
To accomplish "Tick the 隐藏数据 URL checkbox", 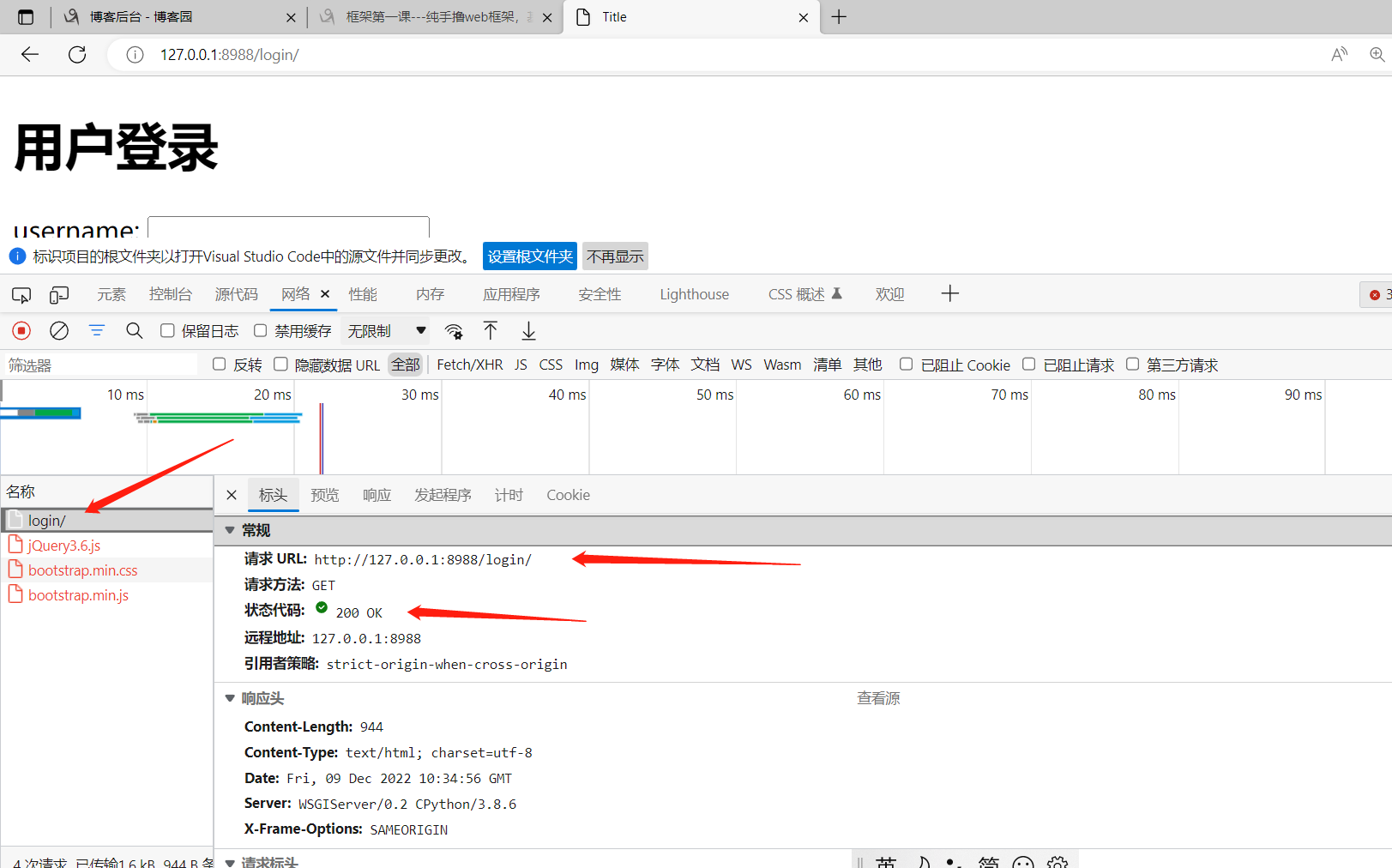I will pos(280,365).
